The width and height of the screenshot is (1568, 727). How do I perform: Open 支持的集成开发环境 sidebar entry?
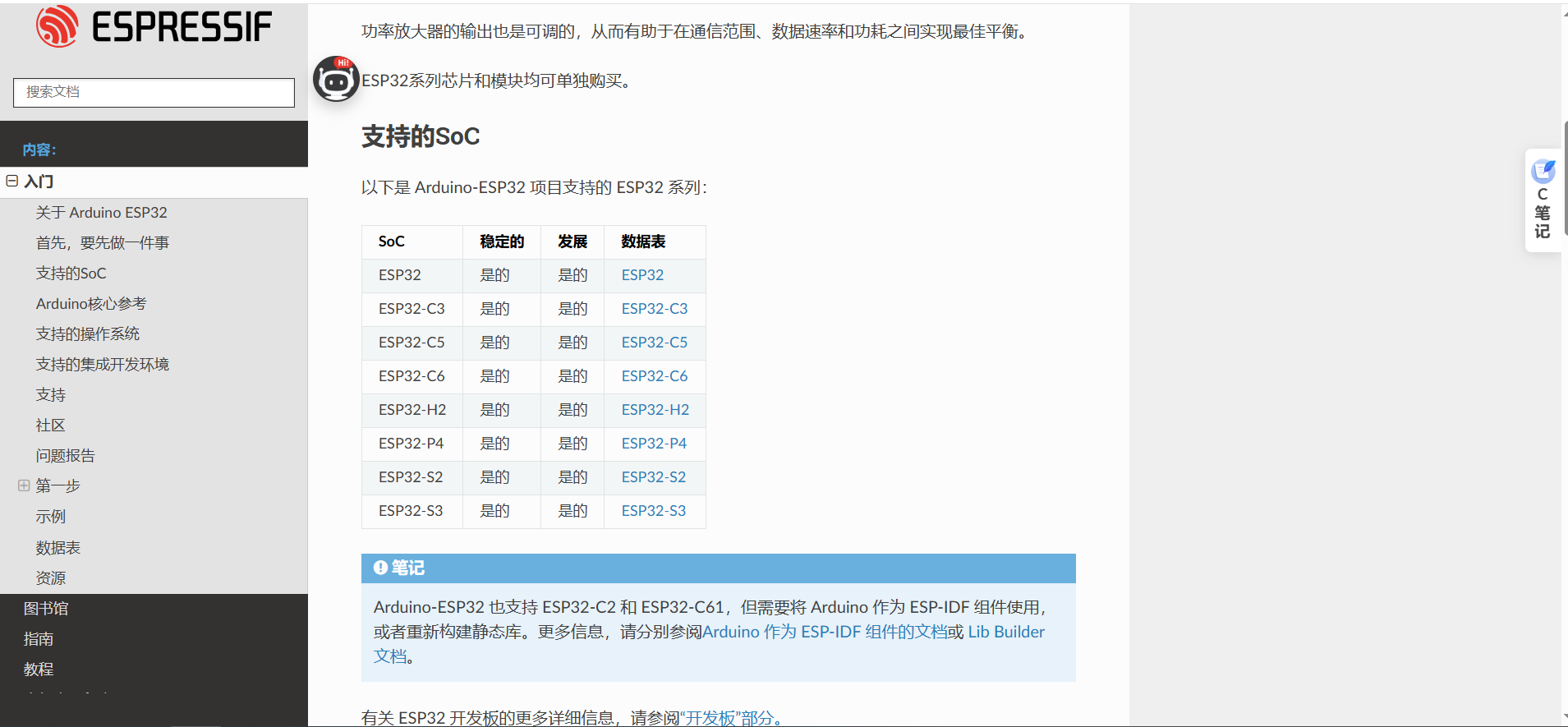tap(103, 365)
